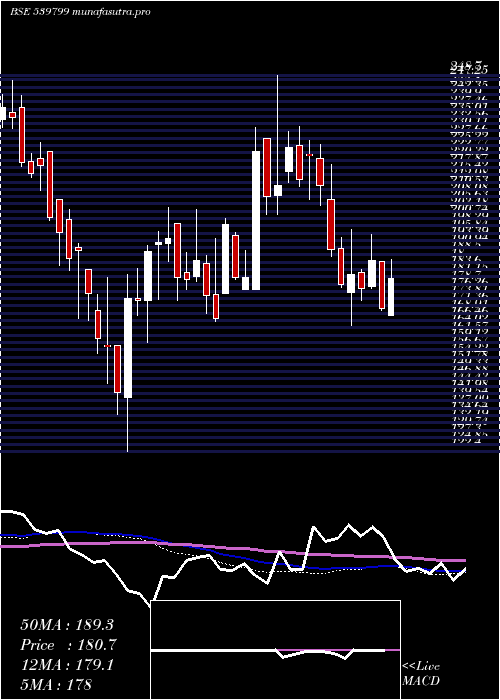The width and height of the screenshot is (500, 700).
Task: Click the MACD histogram box
Action: point(275,650)
